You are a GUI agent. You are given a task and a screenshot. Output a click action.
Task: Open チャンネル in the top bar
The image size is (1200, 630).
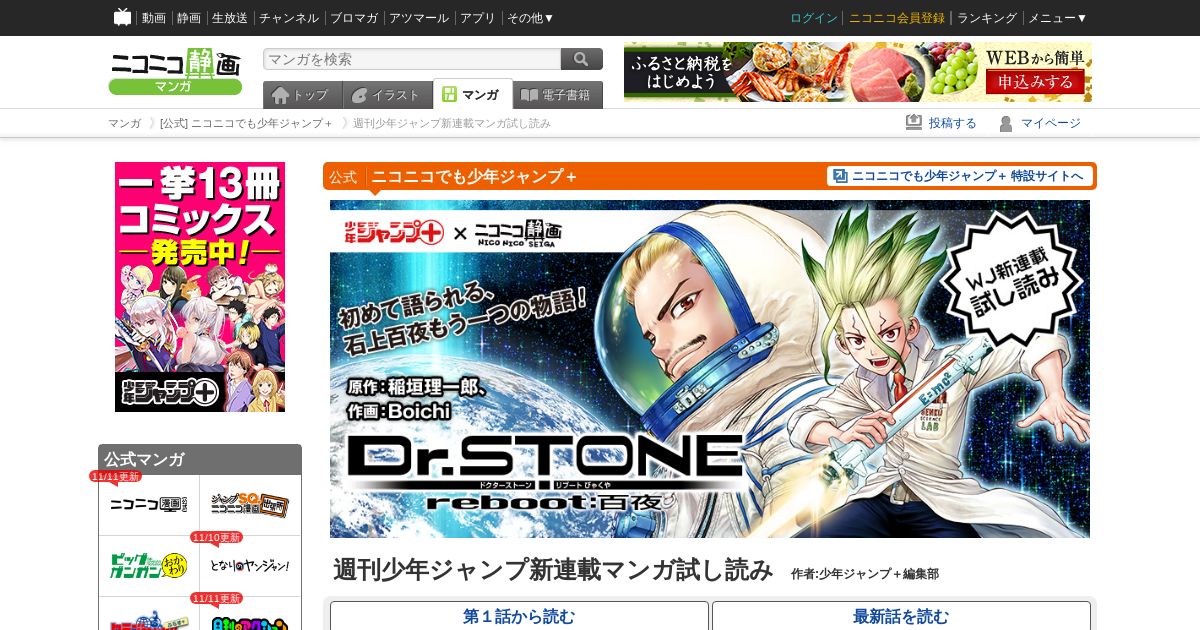coord(289,18)
